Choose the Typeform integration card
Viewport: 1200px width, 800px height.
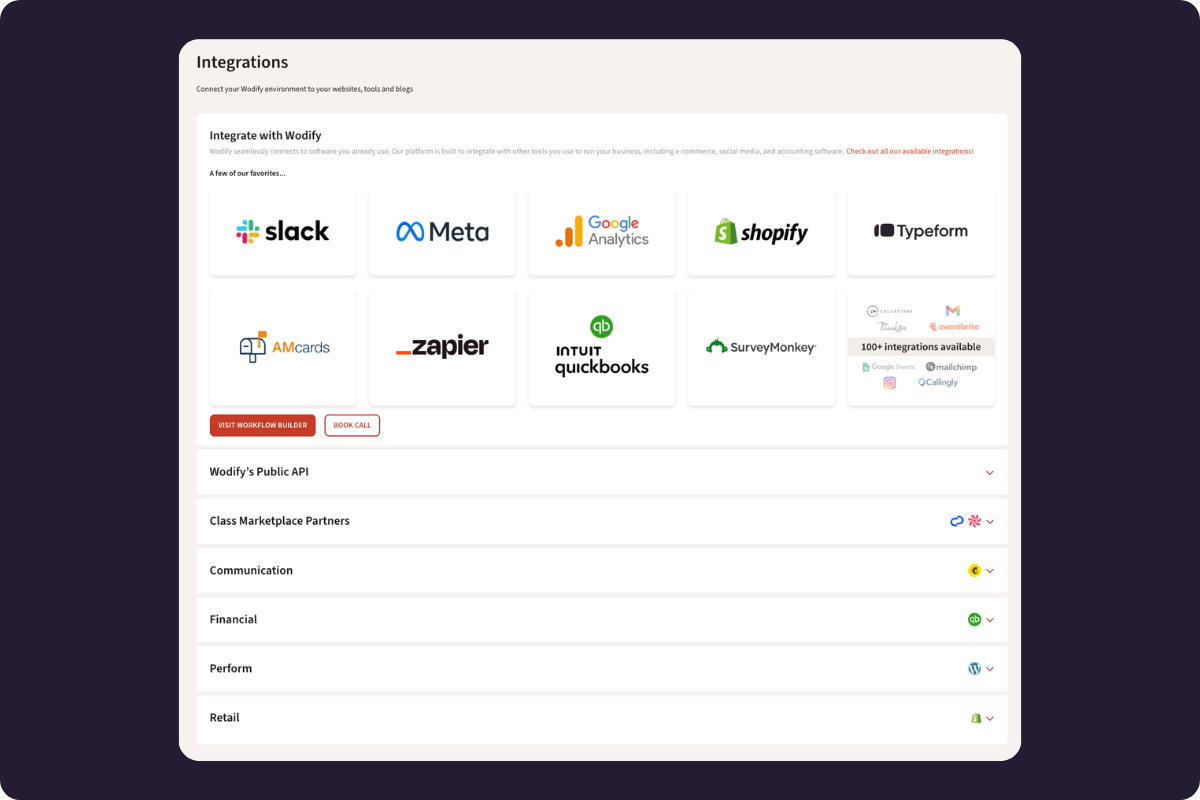921,232
